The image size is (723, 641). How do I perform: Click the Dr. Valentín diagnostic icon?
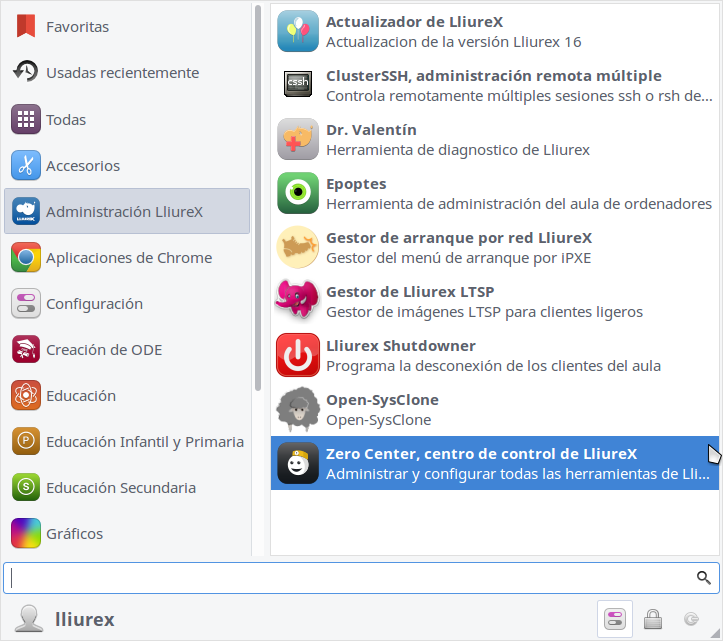[298, 139]
